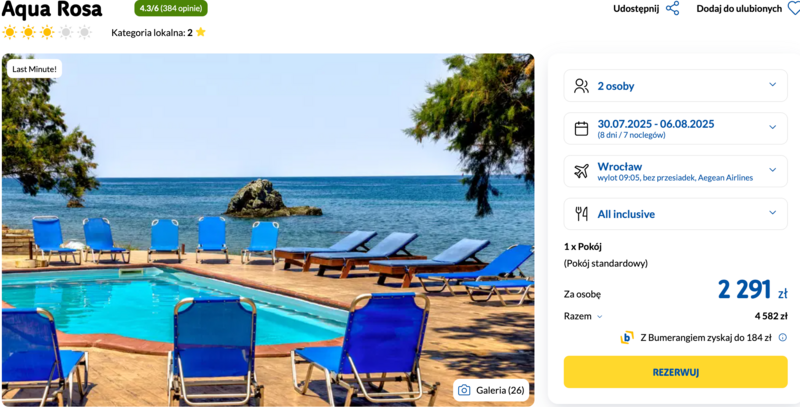Open the All inclusive board dropdown
The width and height of the screenshot is (800, 407).
(x=676, y=214)
